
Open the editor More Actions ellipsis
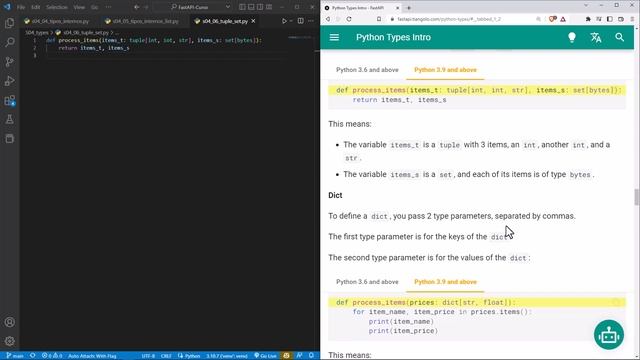(x=311, y=21)
